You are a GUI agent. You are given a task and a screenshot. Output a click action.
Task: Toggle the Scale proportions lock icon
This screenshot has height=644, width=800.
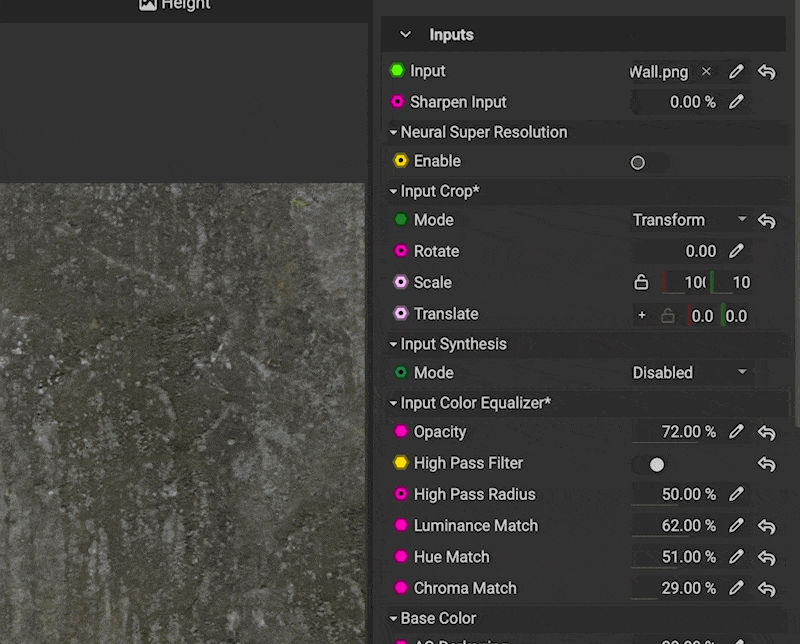[x=642, y=283]
